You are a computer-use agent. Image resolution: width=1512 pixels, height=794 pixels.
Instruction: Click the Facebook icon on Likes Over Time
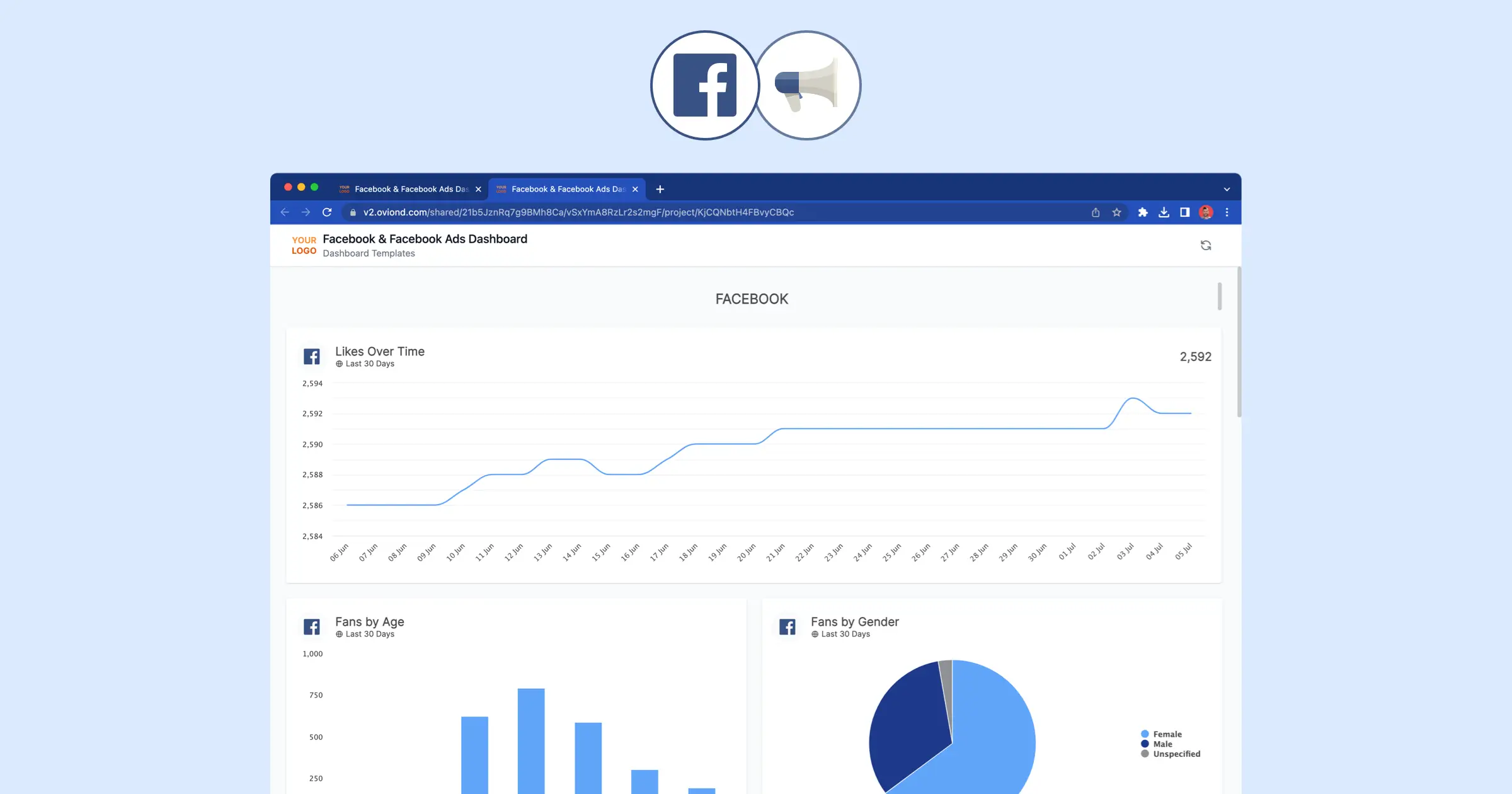(312, 357)
